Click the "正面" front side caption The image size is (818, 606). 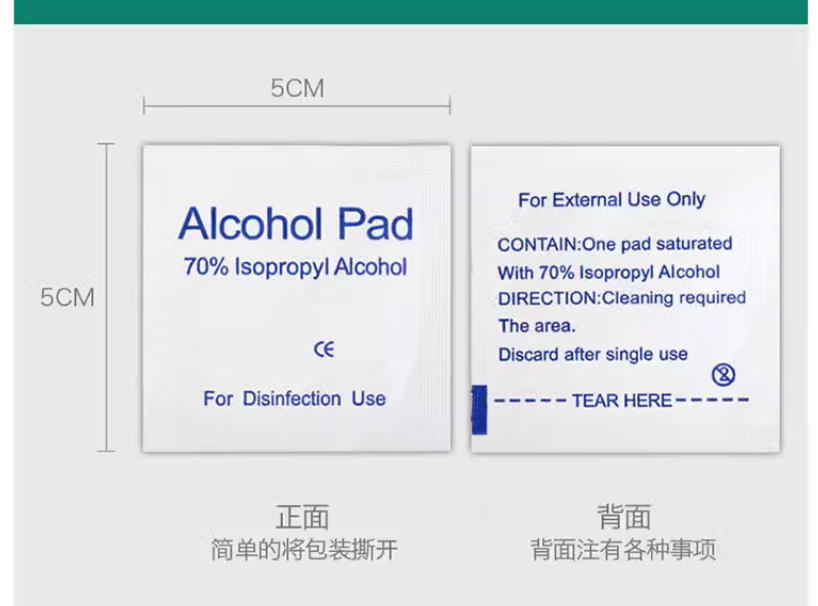point(301,516)
